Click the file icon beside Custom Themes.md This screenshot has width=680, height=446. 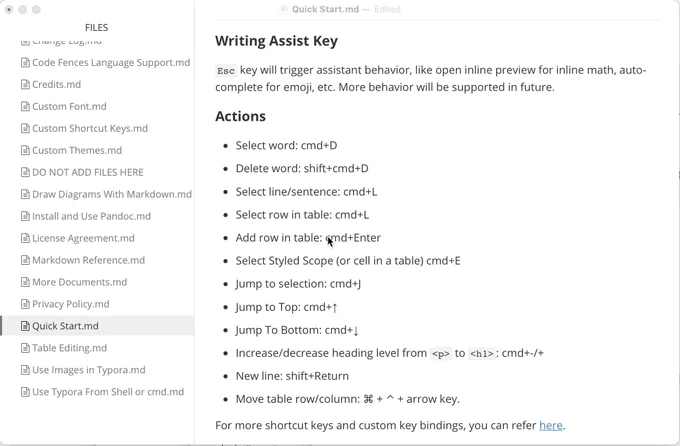[26, 150]
